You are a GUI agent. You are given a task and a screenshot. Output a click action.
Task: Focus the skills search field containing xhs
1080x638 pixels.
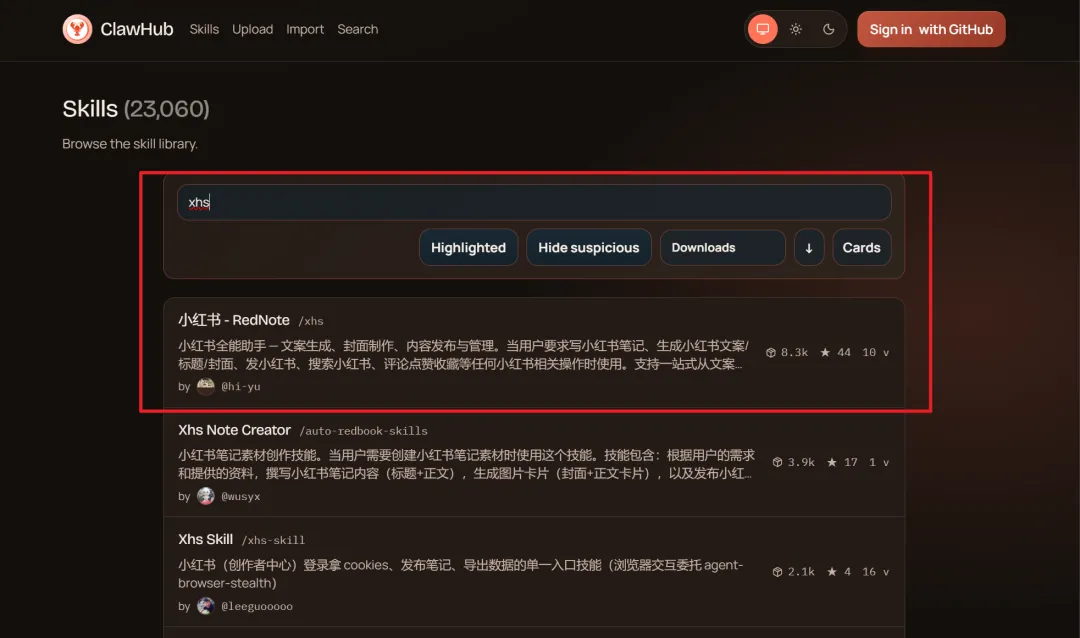(x=534, y=202)
